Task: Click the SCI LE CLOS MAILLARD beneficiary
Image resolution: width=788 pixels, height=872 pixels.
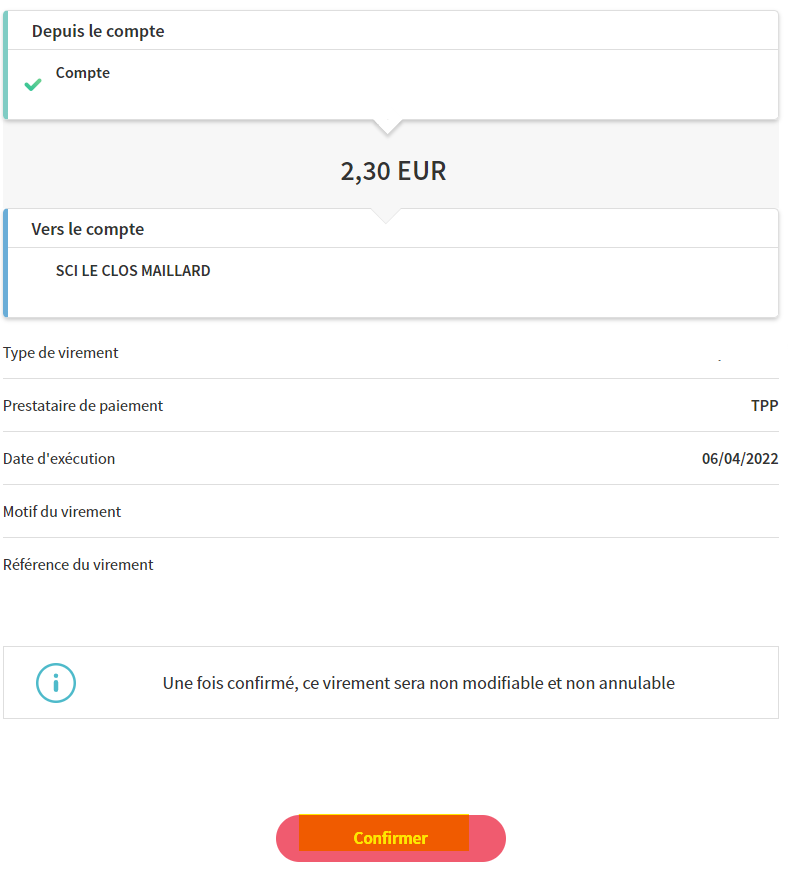Action: (133, 271)
